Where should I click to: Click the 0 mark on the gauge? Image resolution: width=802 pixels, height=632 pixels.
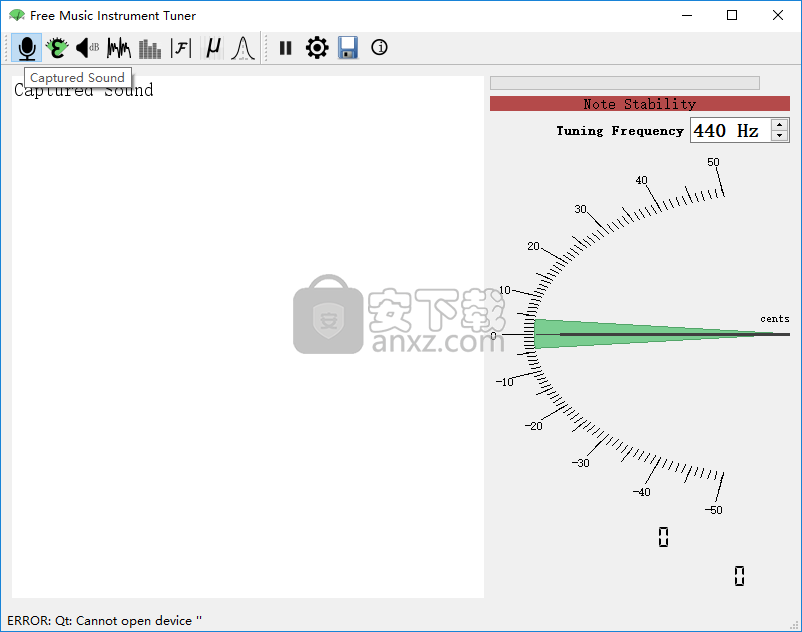coord(494,336)
